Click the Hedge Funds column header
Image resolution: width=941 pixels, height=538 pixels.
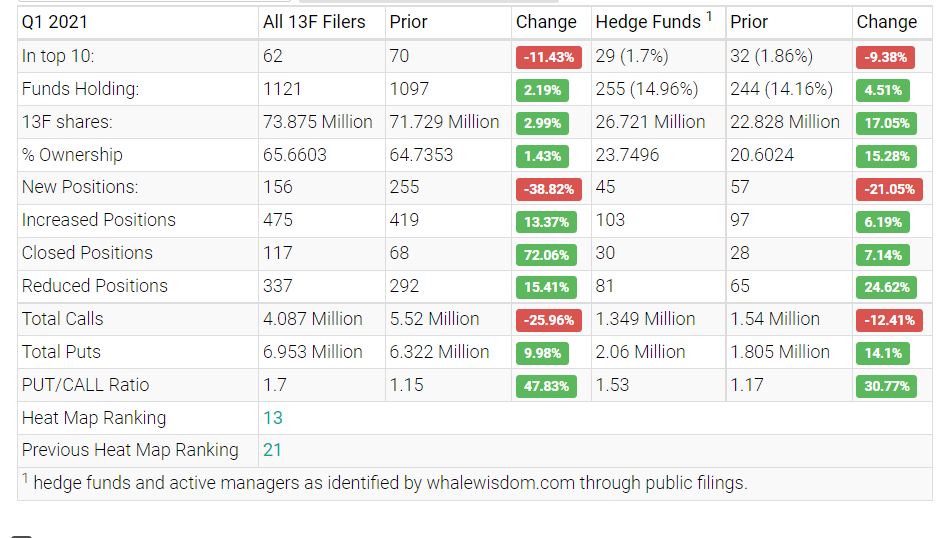point(649,22)
